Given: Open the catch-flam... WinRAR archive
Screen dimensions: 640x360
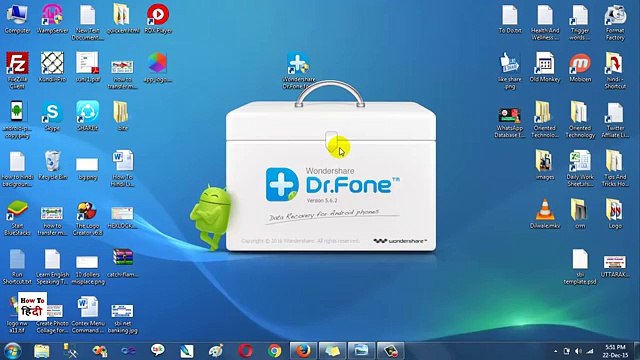Looking at the screenshot, I should (x=122, y=263).
